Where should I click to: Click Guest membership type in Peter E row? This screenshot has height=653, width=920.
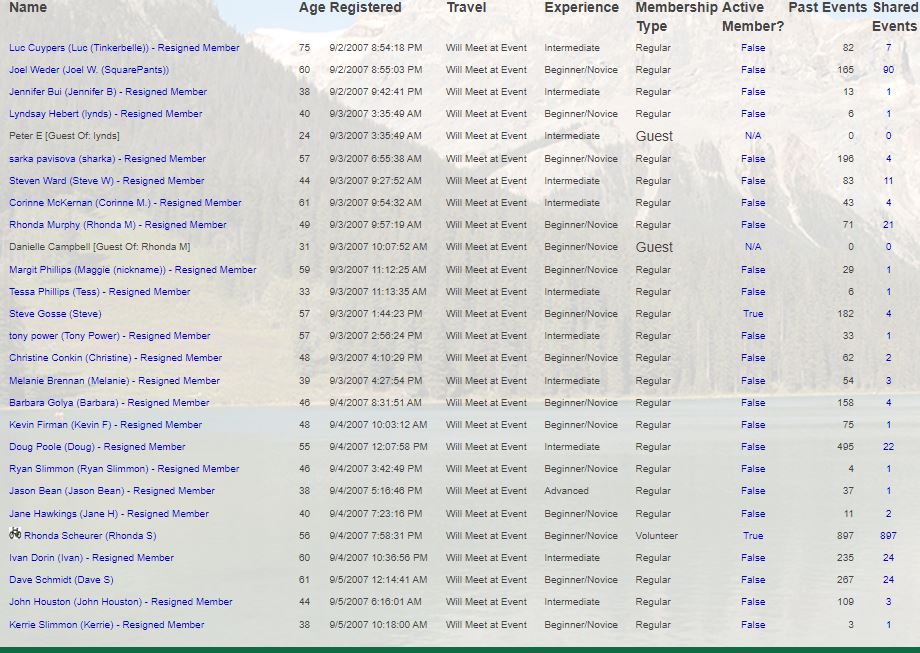pyautogui.click(x=654, y=136)
